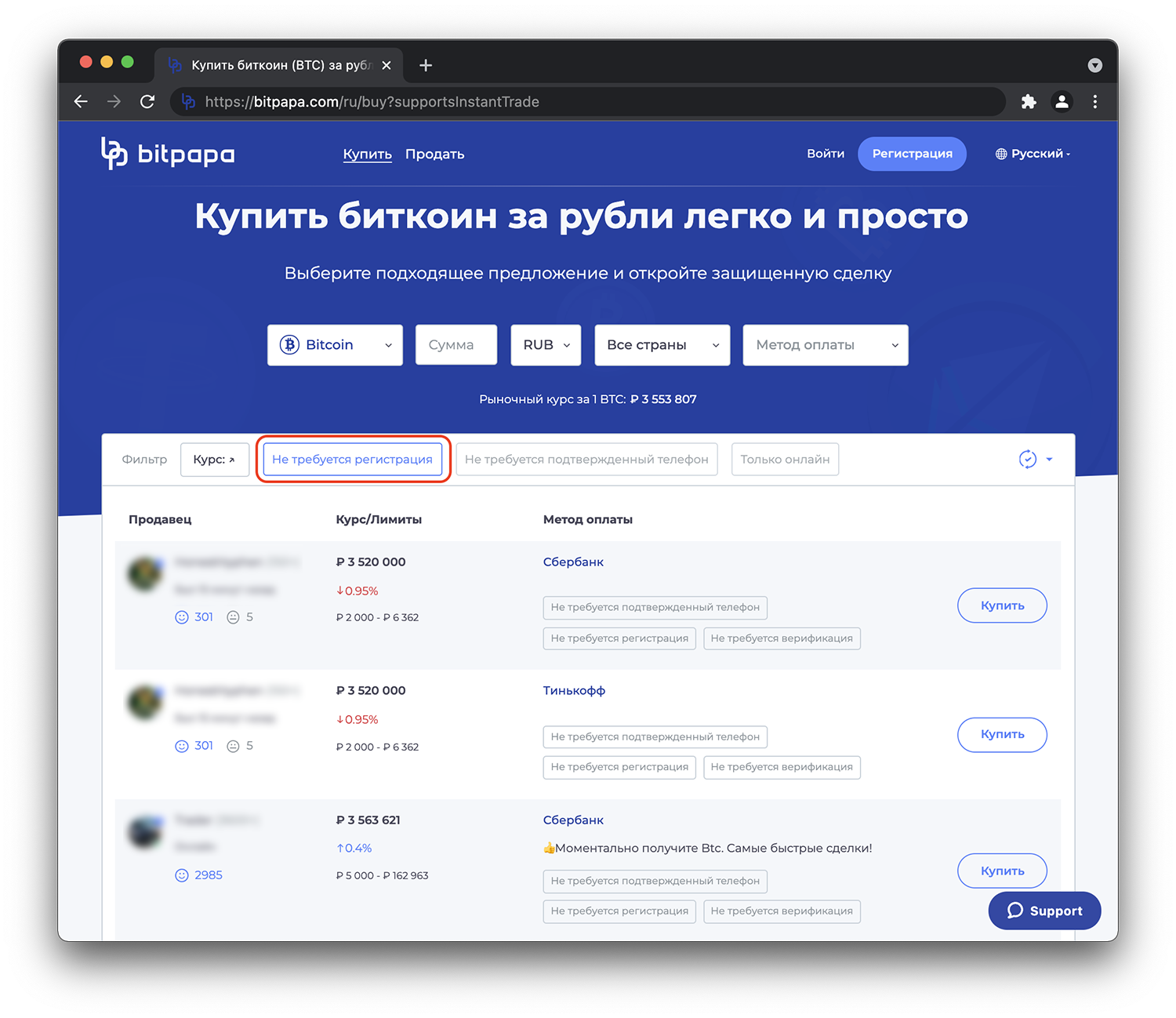
Task: Click the market rate ₽3 553 807
Action: (663, 399)
